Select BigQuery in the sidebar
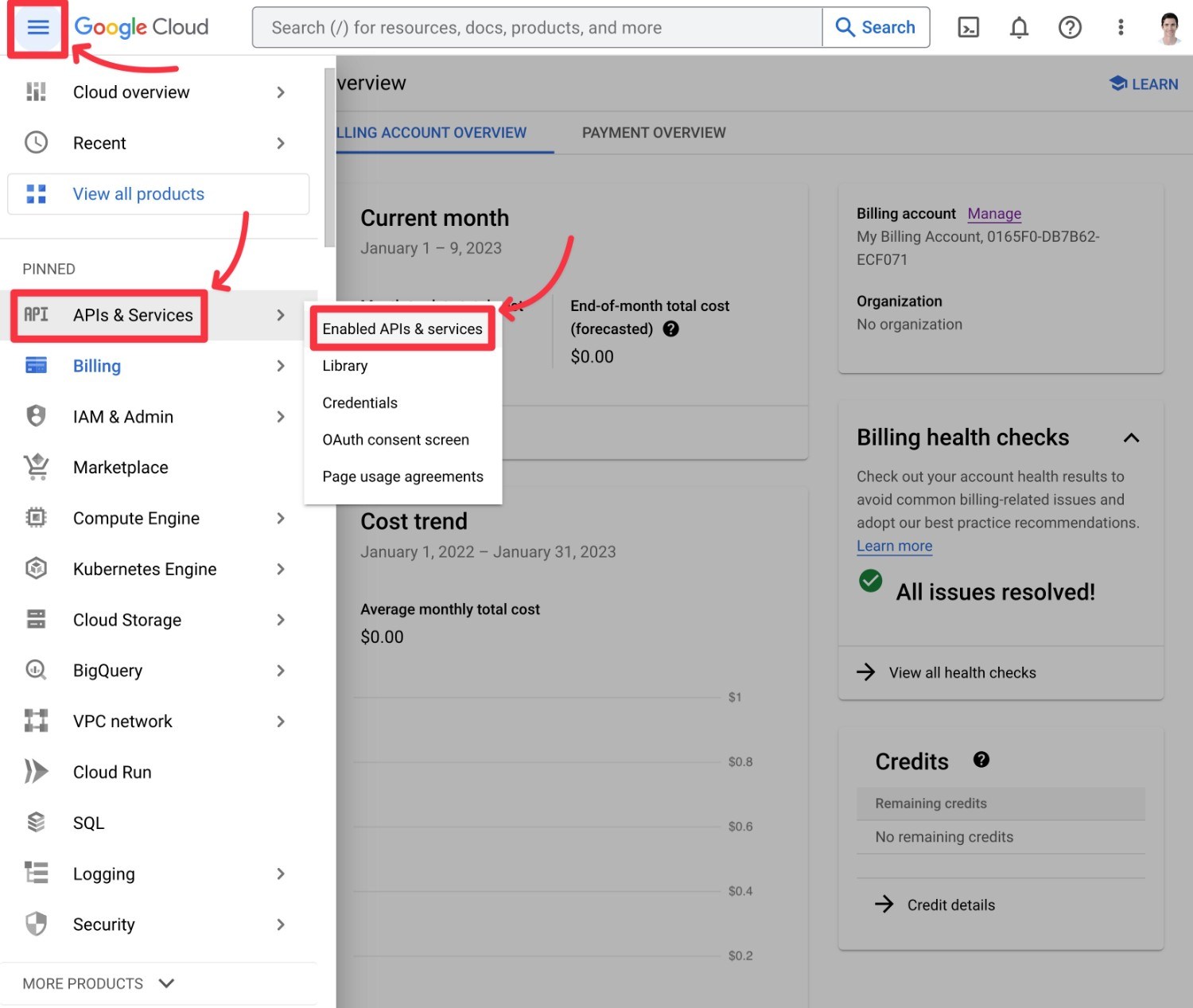This screenshot has width=1193, height=1008. tap(107, 670)
